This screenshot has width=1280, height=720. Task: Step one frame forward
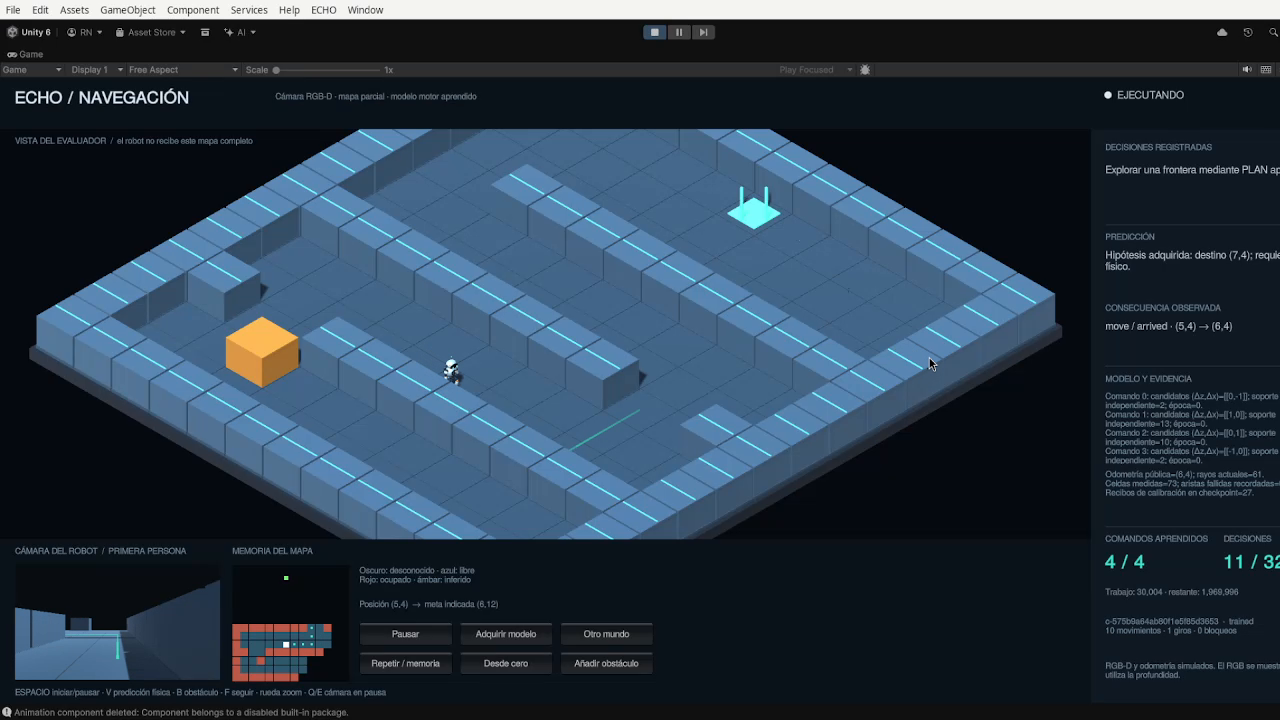tap(703, 32)
